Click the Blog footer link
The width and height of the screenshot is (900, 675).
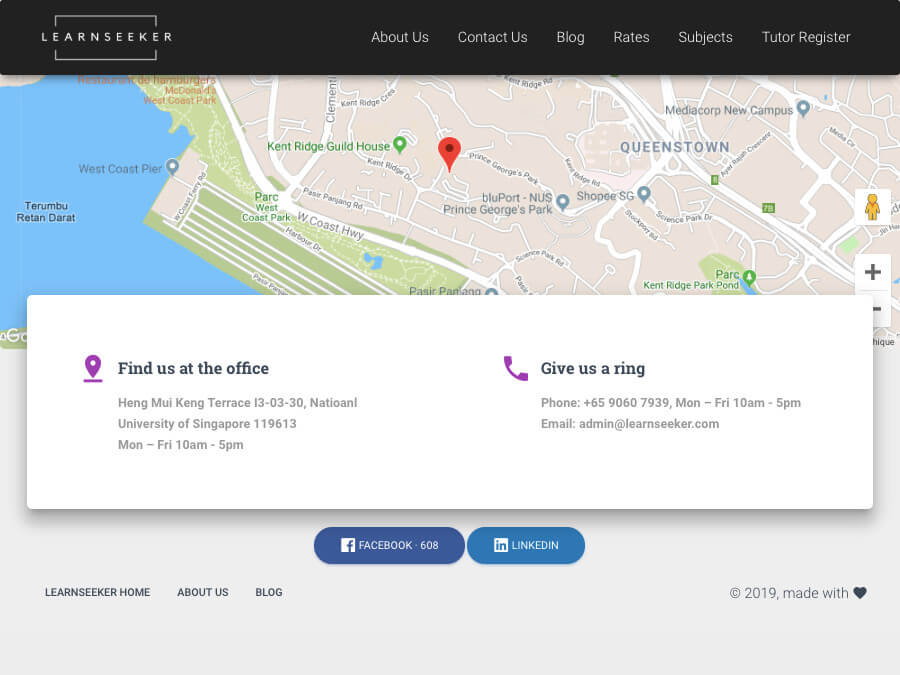point(269,592)
